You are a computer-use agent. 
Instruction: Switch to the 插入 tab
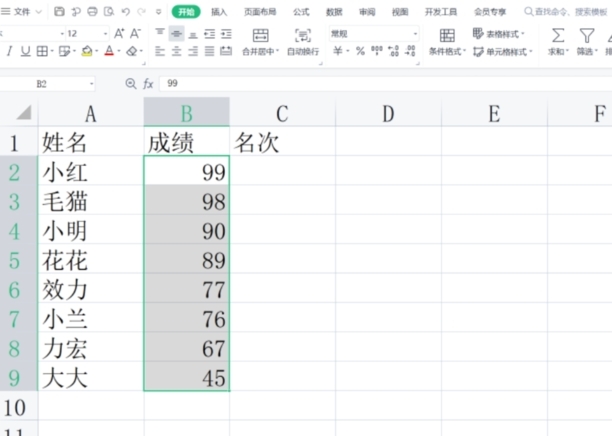tap(219, 12)
